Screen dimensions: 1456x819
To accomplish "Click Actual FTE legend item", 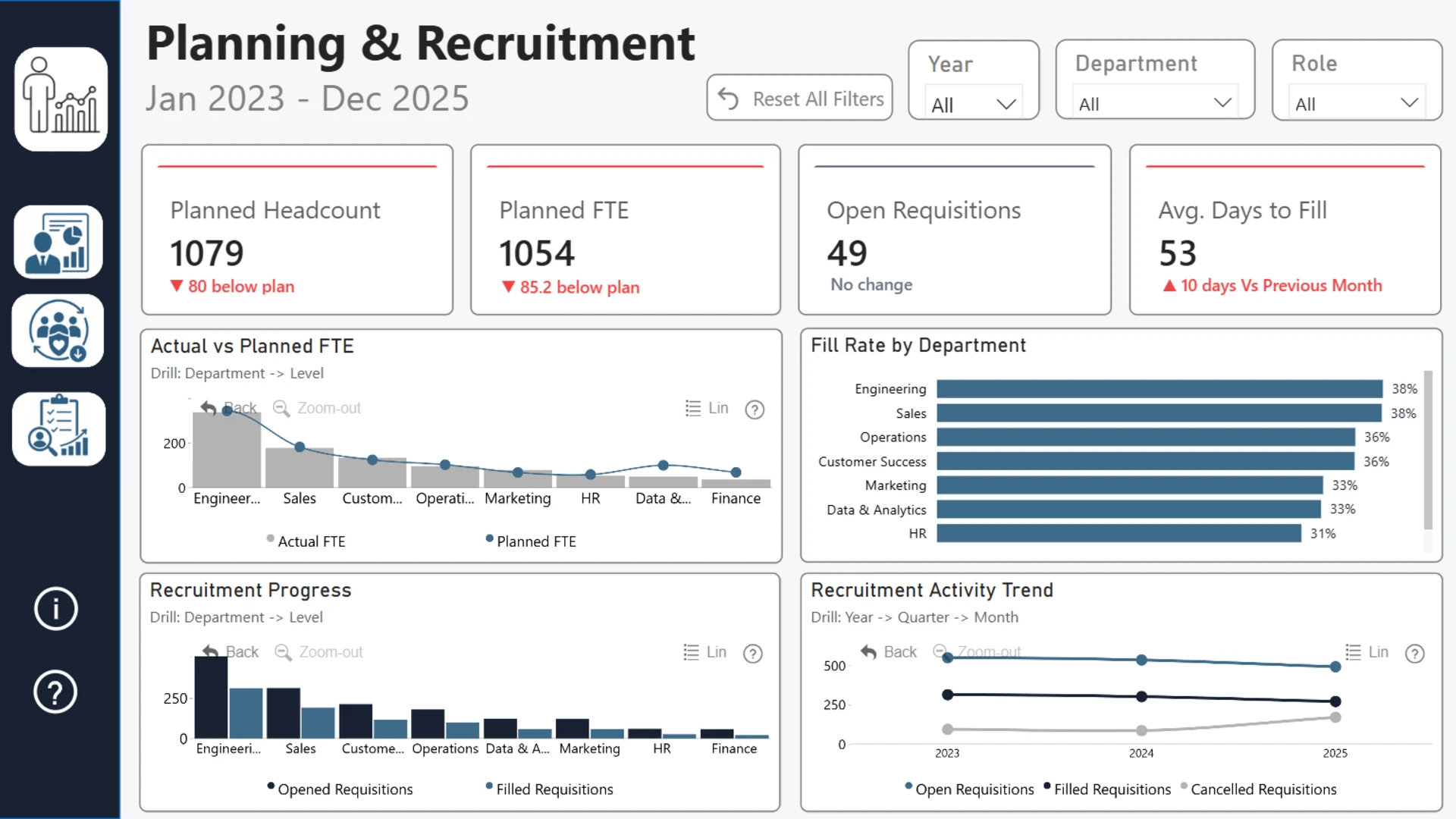I will click(x=306, y=541).
